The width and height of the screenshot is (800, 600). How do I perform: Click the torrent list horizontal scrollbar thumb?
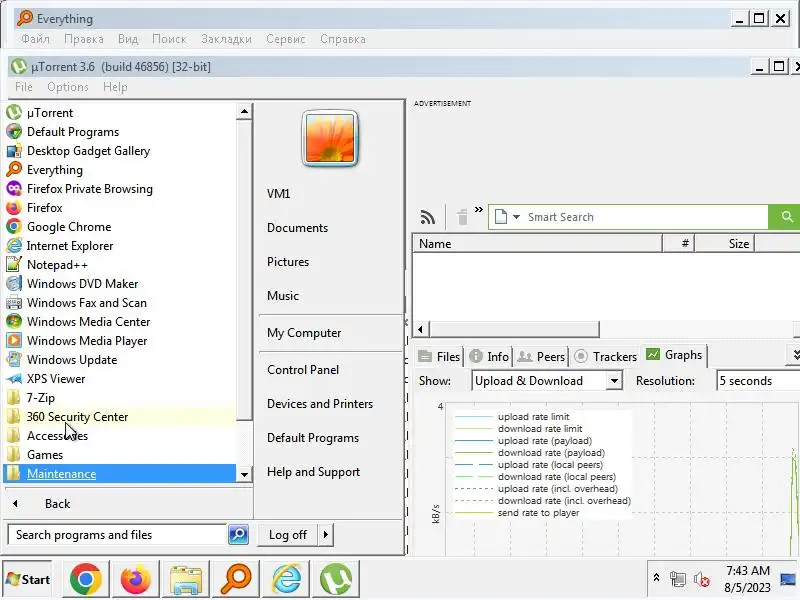pyautogui.click(x=514, y=329)
